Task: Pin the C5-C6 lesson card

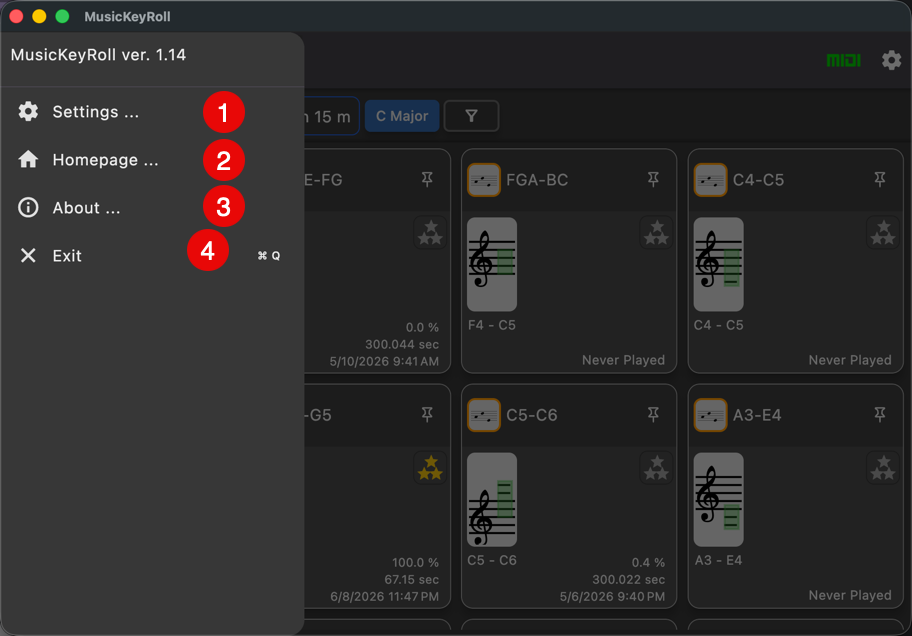Action: point(653,414)
